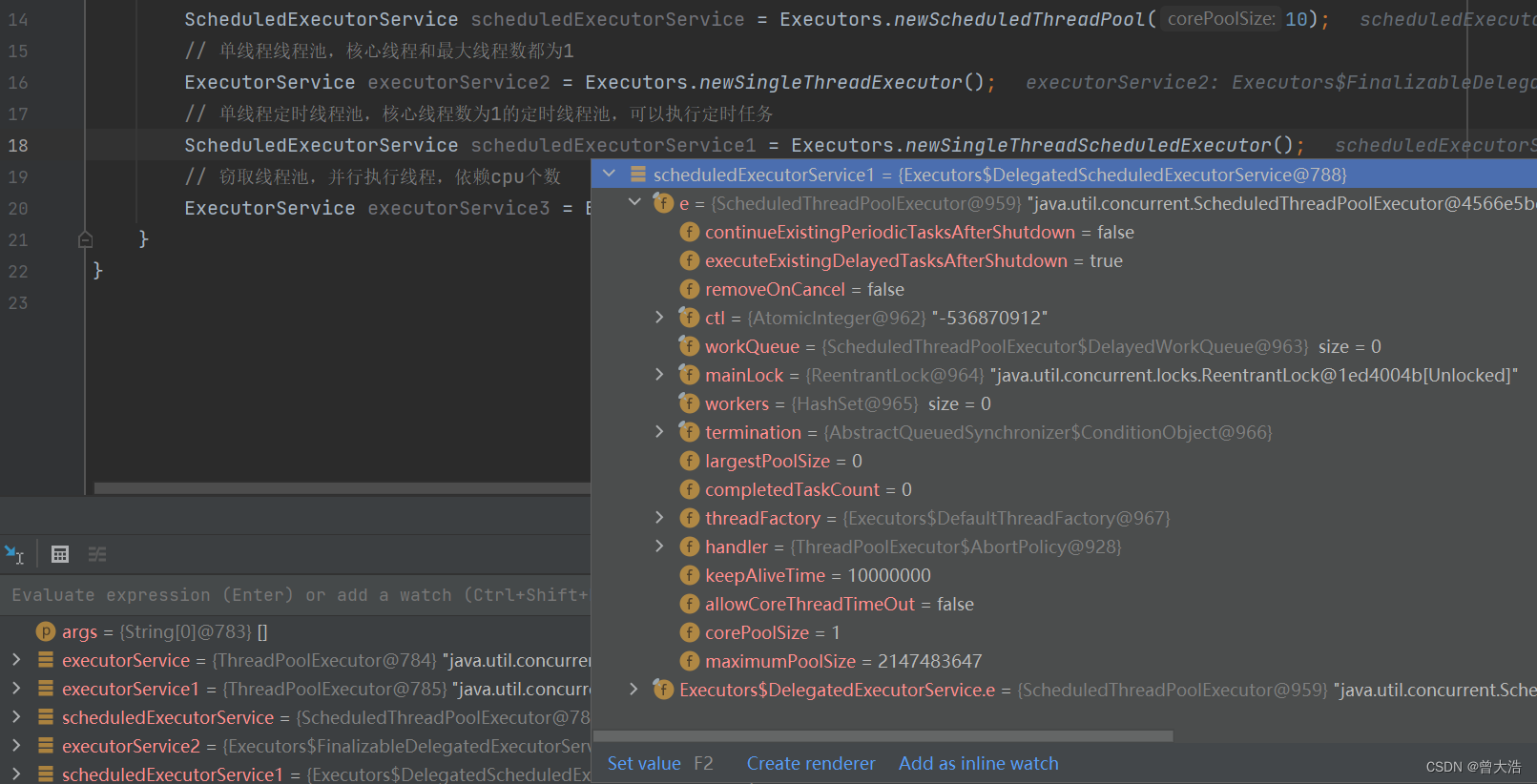
Task: Click field icon next to allowCoreThreadTimeOut
Action: [x=689, y=604]
